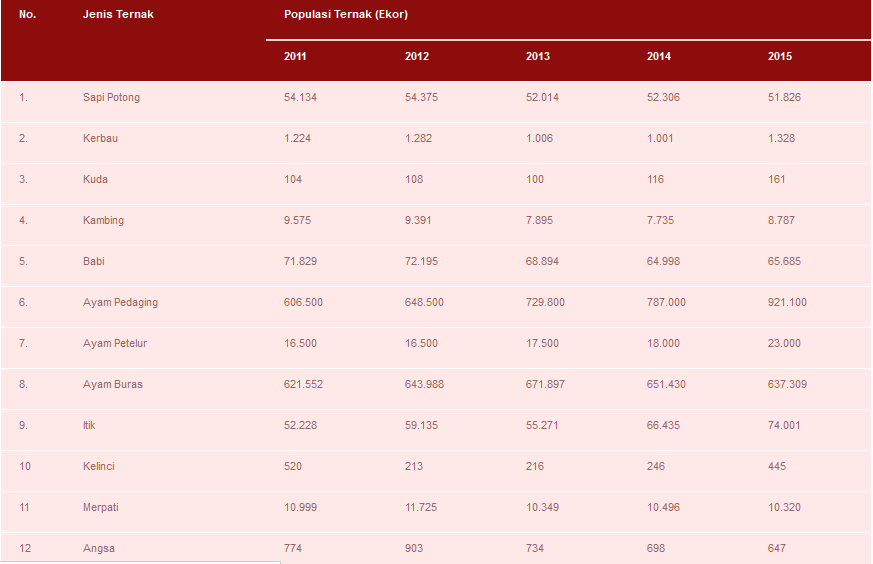
Task: Select Babi 2011 value 71.829
Action: click(x=300, y=261)
